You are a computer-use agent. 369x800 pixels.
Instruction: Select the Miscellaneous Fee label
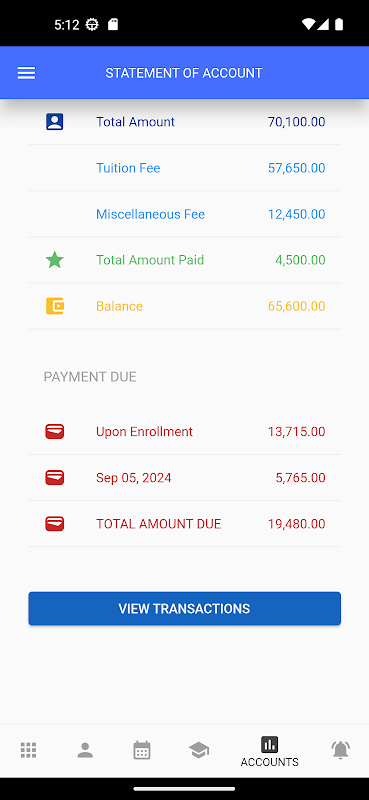coord(151,214)
